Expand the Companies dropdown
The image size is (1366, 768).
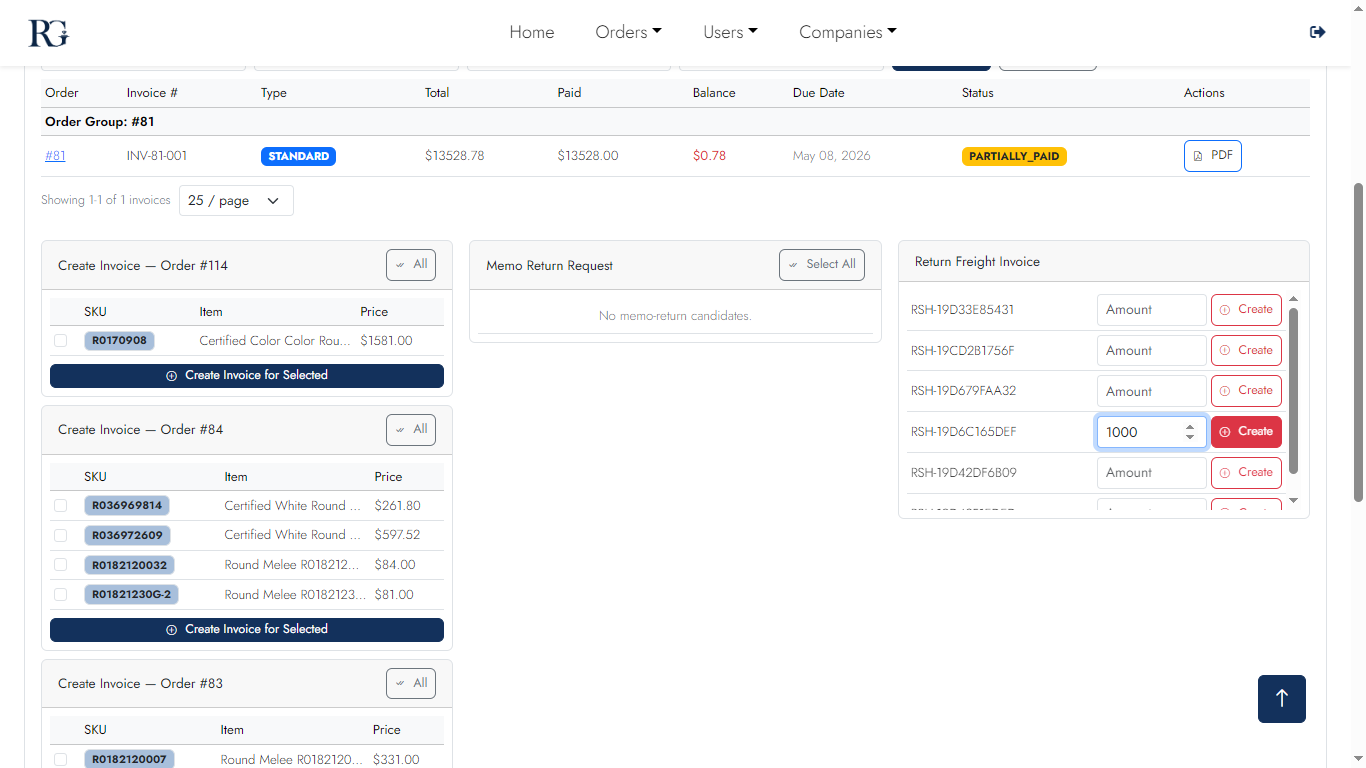[847, 31]
